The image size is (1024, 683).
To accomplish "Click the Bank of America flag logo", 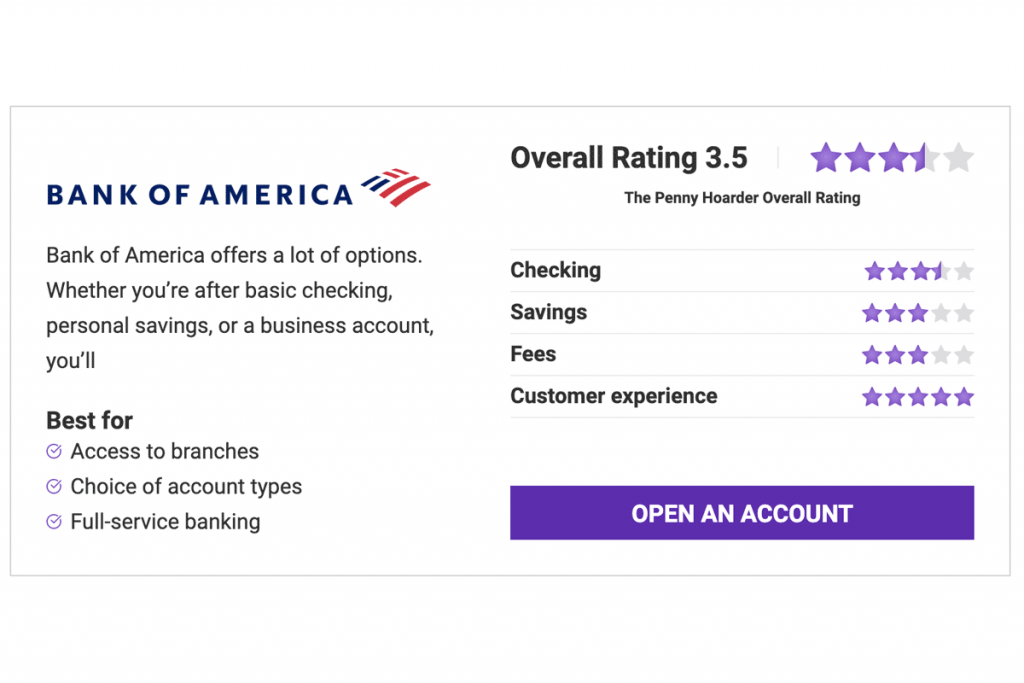I will click(x=395, y=187).
